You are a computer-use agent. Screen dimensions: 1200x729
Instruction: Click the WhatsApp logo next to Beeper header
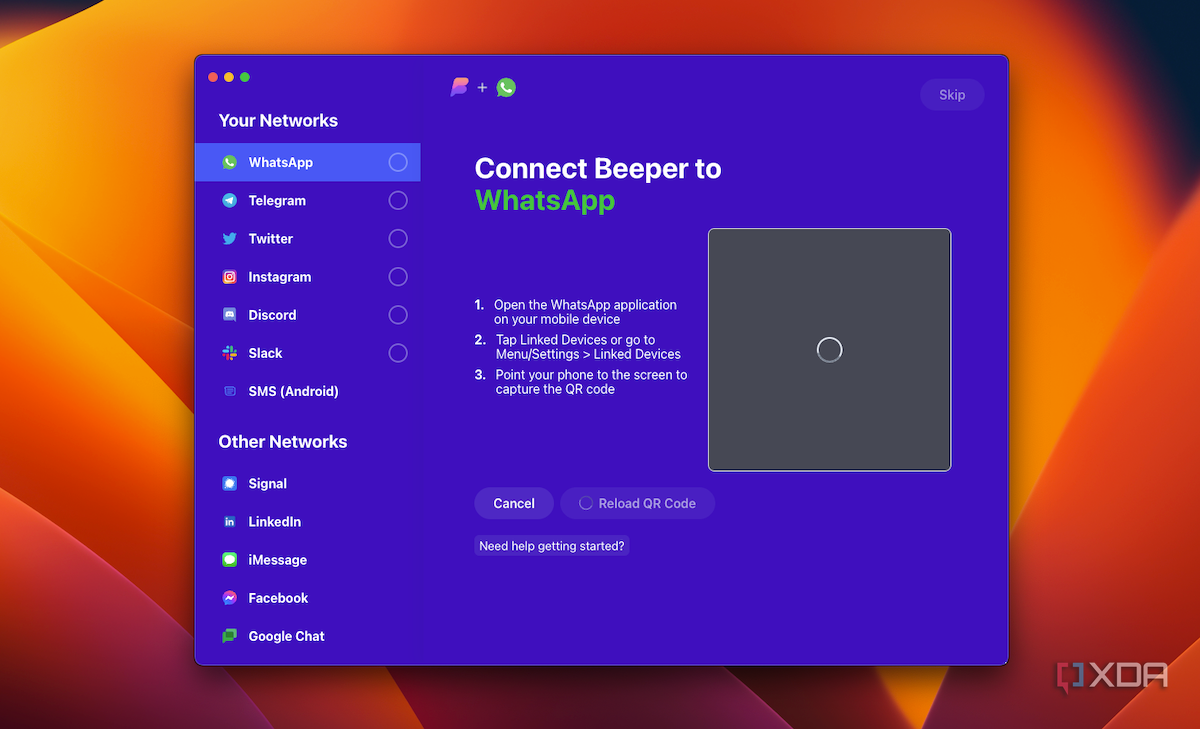pyautogui.click(x=506, y=87)
